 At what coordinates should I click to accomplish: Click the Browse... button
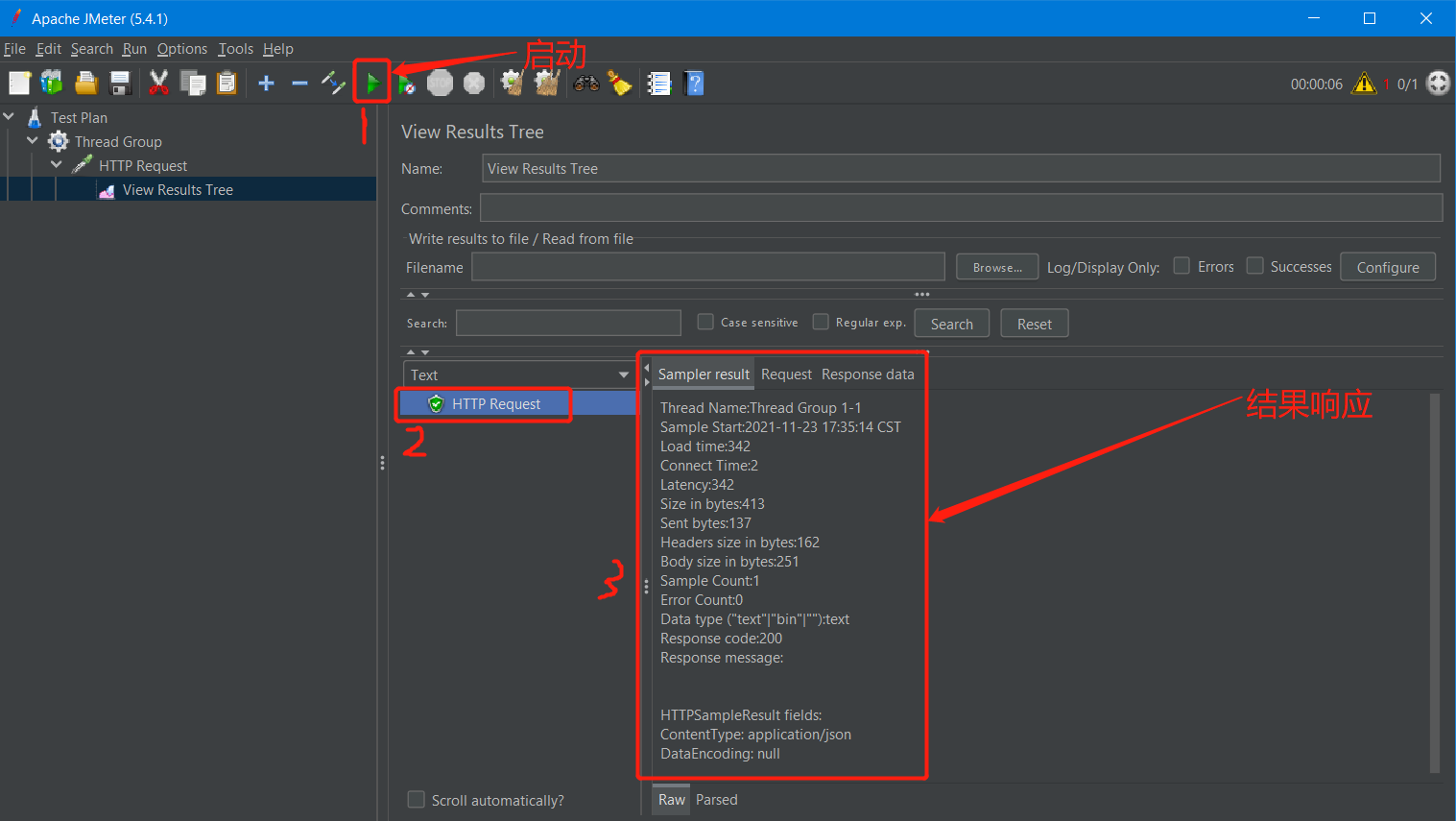(997, 267)
